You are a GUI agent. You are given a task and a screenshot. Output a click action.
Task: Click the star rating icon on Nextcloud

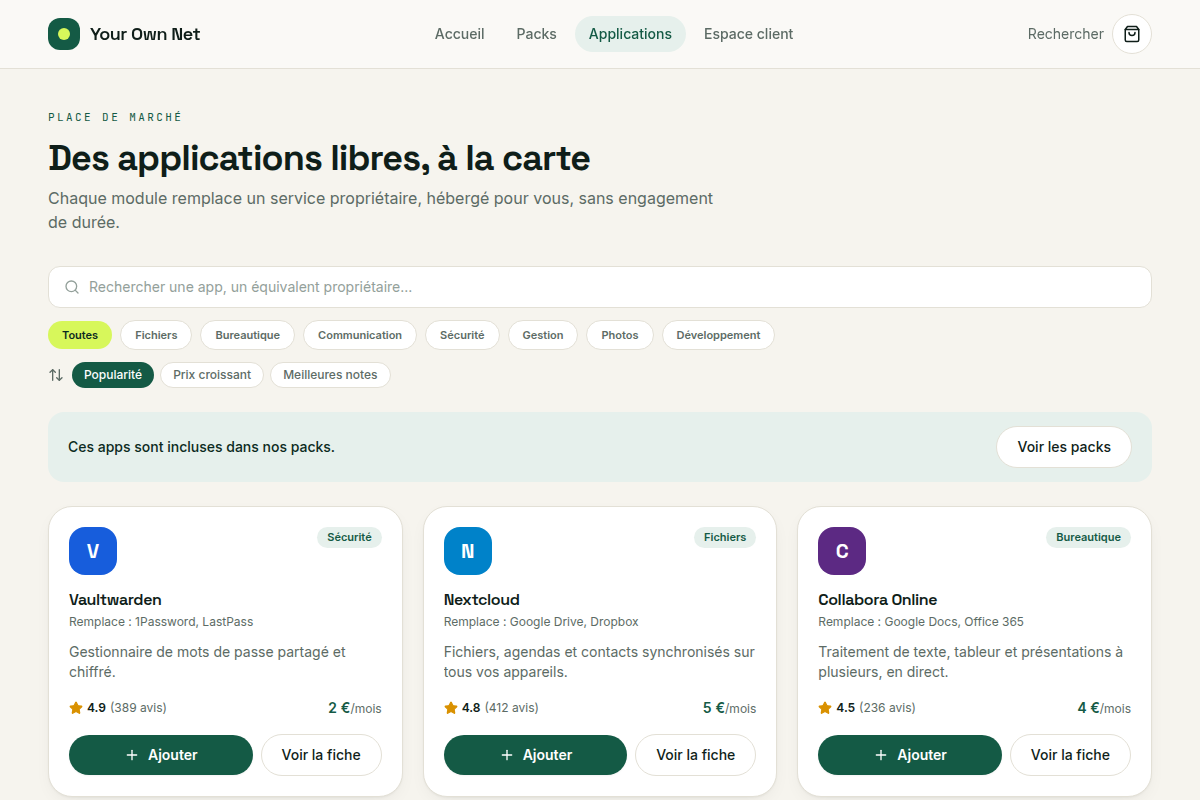coord(451,708)
